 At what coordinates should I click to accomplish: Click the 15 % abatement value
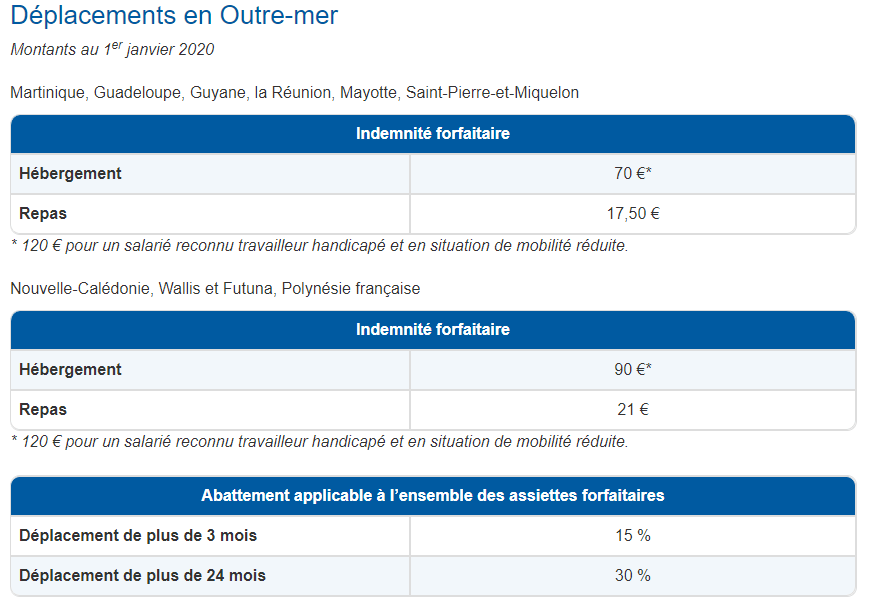(632, 536)
